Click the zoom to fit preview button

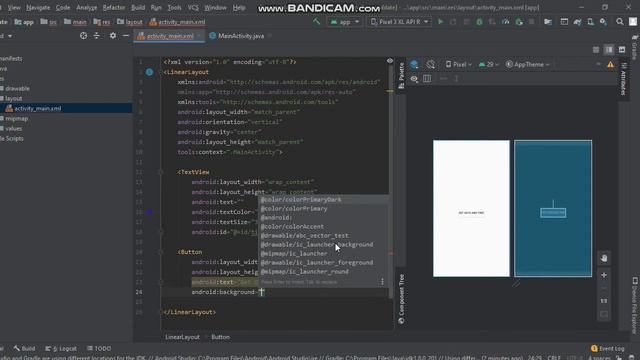point(604,315)
